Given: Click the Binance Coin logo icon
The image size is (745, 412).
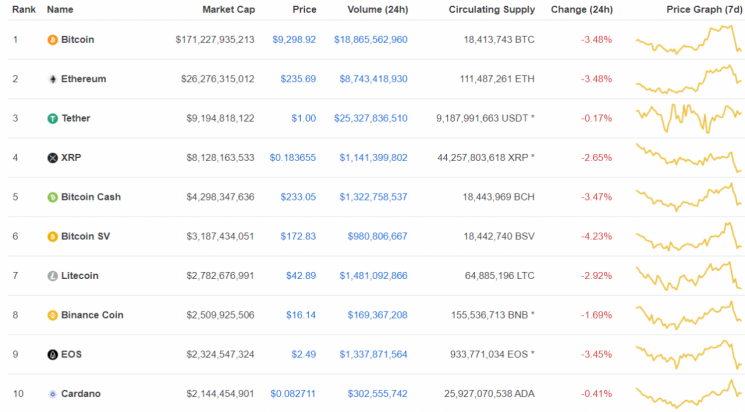Looking at the screenshot, I should coord(52,315).
